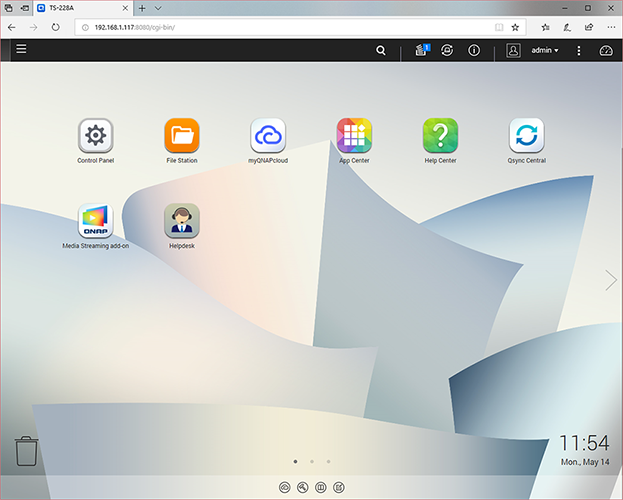The width and height of the screenshot is (623, 500).
Task: Go back in the browser
Action: point(12,27)
